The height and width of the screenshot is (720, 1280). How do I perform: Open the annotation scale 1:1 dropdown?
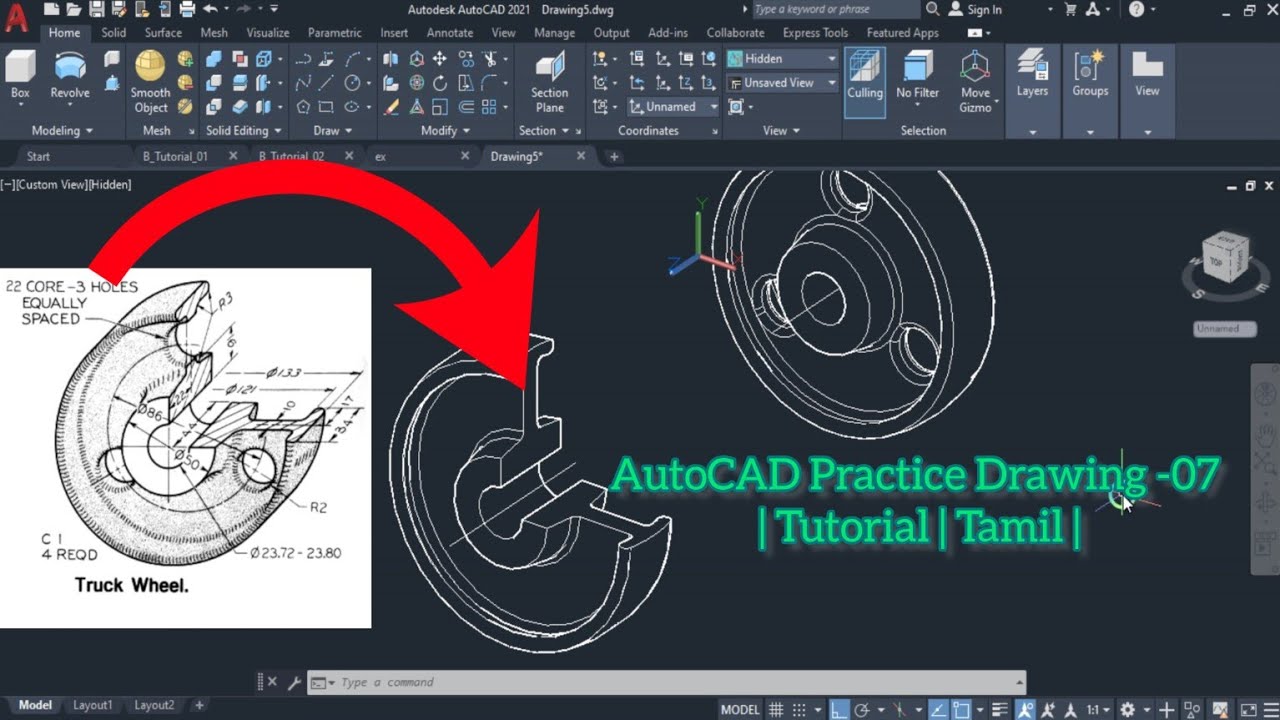(1099, 709)
